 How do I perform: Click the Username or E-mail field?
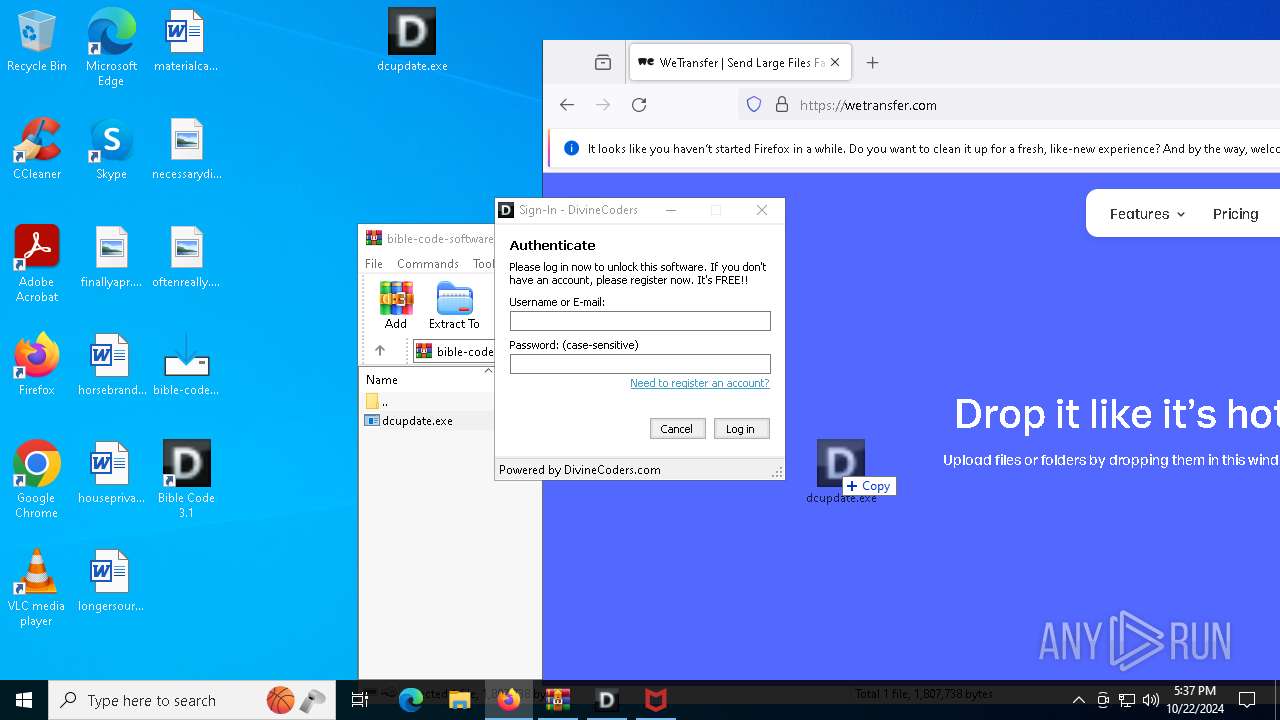pos(640,321)
